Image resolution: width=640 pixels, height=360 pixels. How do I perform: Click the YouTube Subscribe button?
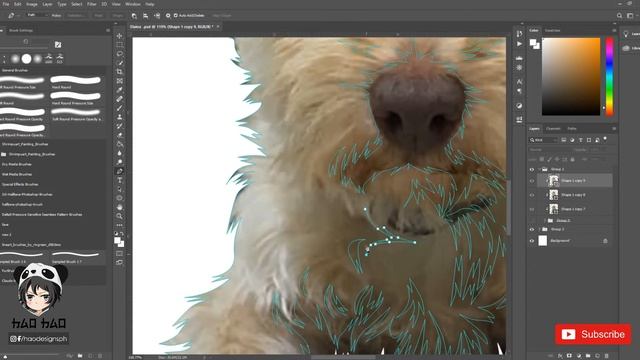click(x=593, y=334)
